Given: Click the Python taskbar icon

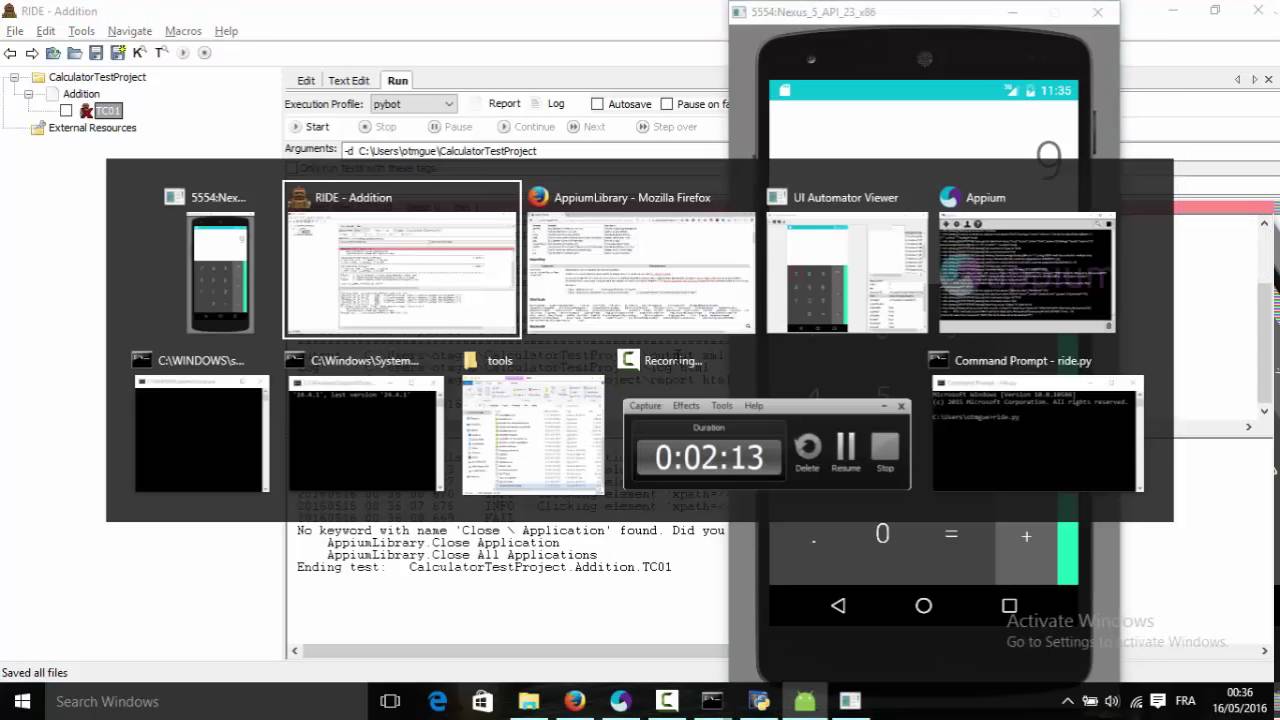Looking at the screenshot, I should (759, 701).
